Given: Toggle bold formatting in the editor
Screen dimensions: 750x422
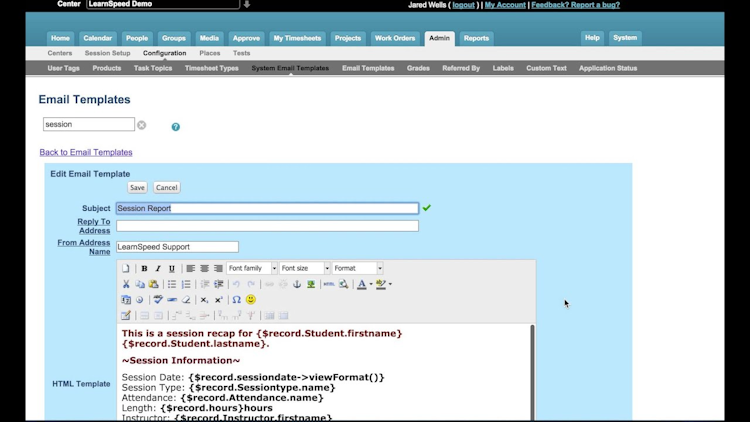Looking at the screenshot, I should point(144,268).
